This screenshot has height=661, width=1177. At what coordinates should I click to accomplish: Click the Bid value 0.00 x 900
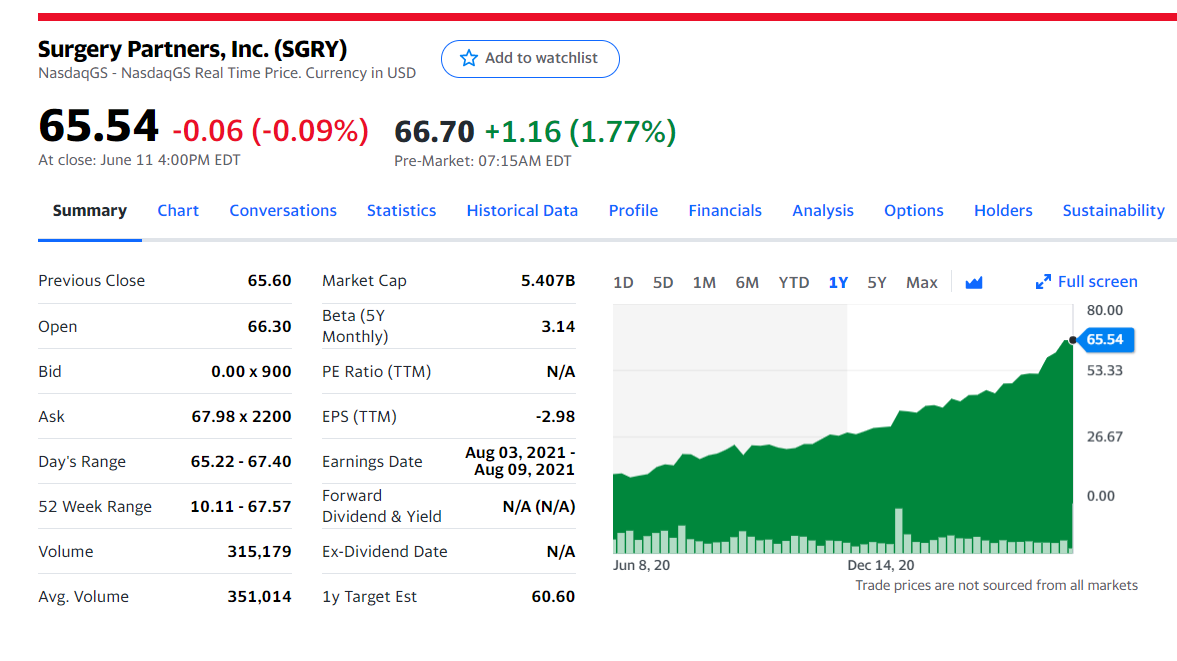pos(251,371)
